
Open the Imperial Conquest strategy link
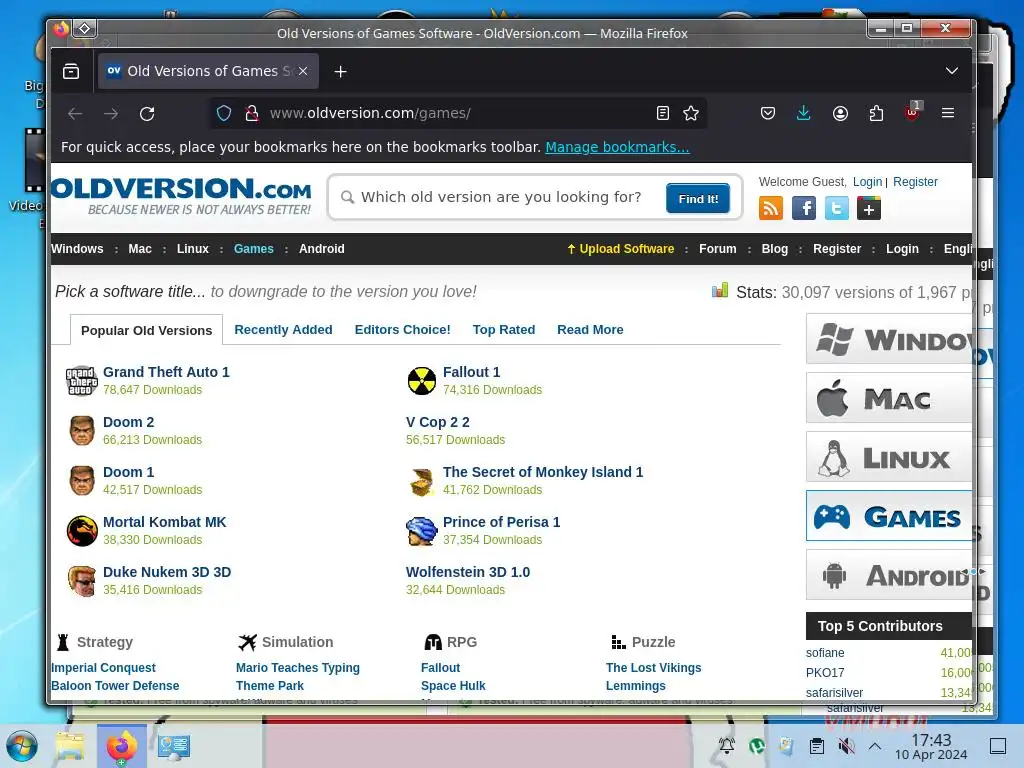pyautogui.click(x=103, y=667)
